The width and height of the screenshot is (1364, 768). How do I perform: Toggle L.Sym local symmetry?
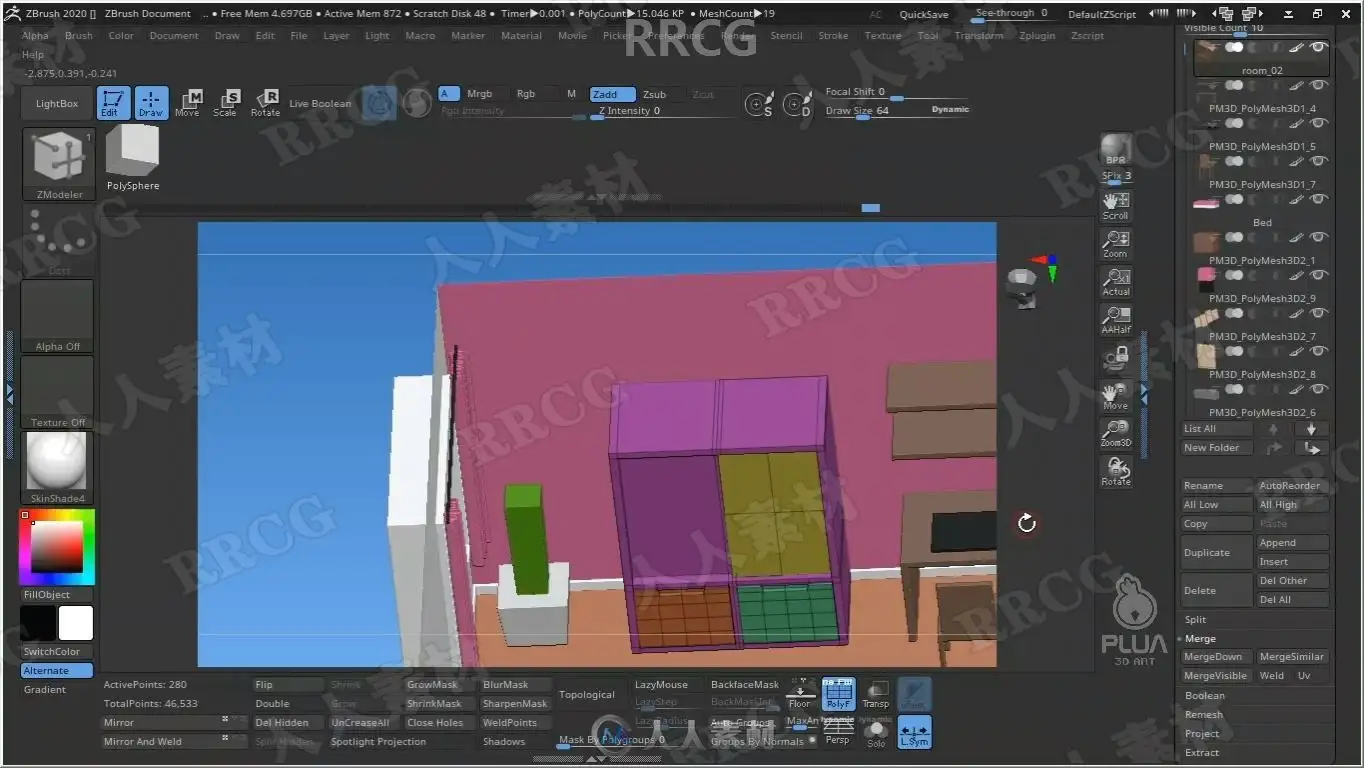coord(914,731)
